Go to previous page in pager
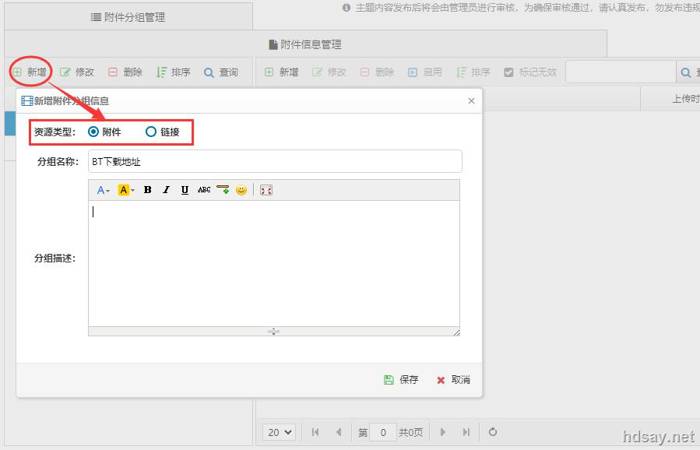Image resolution: width=700 pixels, height=450 pixels. tap(339, 432)
